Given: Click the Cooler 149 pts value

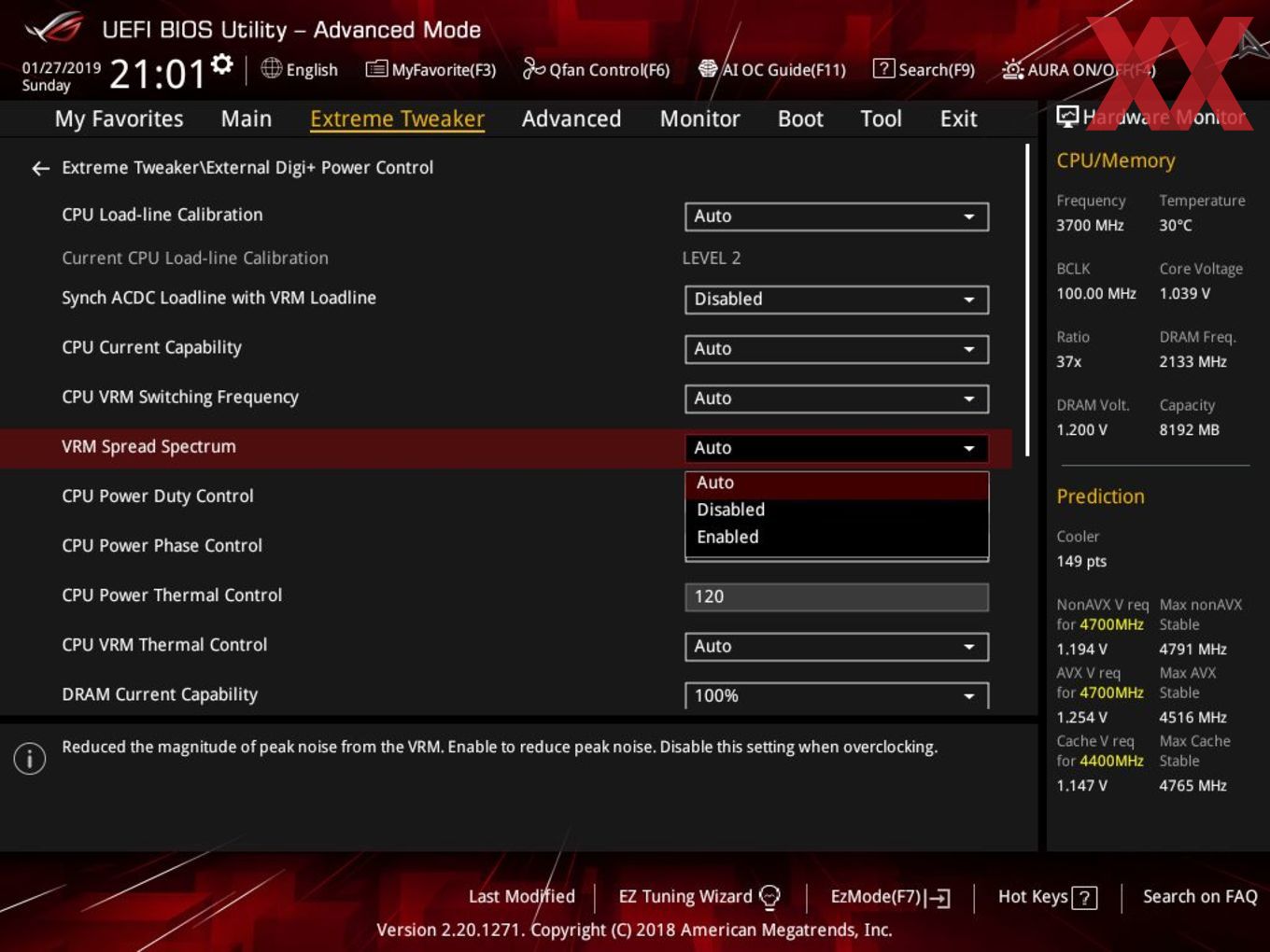Looking at the screenshot, I should pos(1081,562).
